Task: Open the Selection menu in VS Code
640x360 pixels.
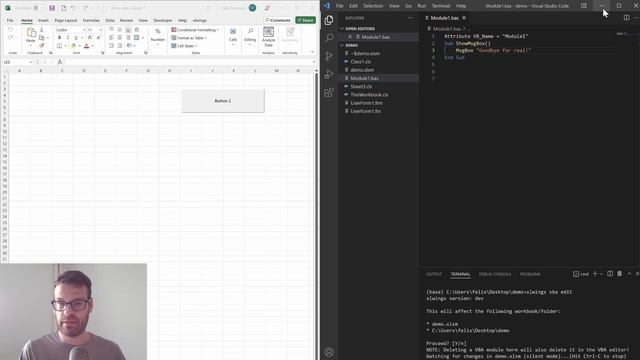Action: click(373, 6)
